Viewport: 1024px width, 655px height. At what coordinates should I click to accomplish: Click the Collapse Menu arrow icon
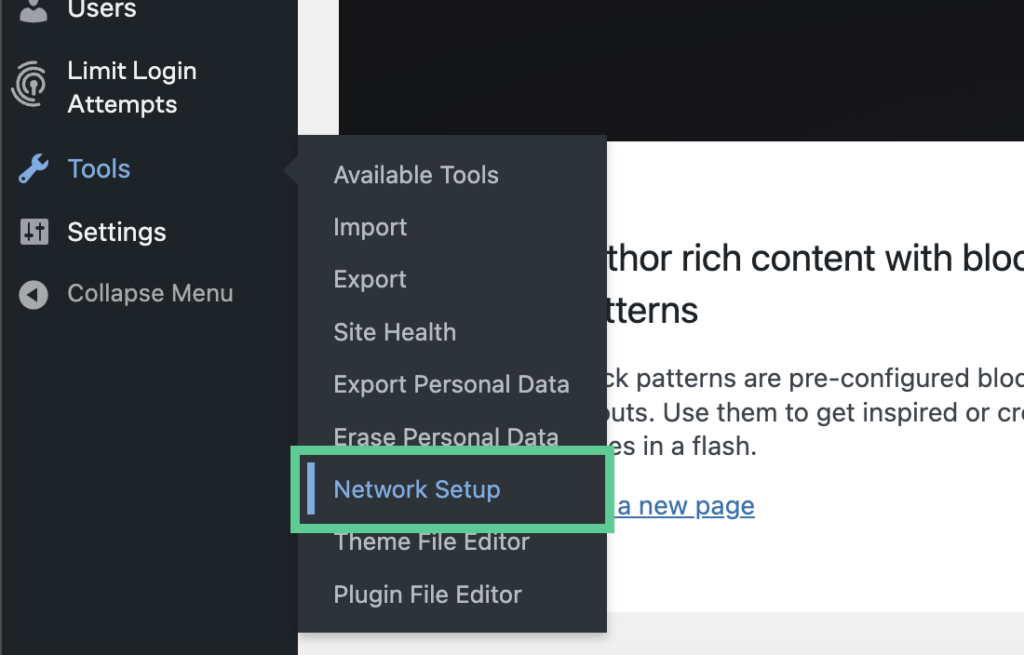pyautogui.click(x=33, y=293)
